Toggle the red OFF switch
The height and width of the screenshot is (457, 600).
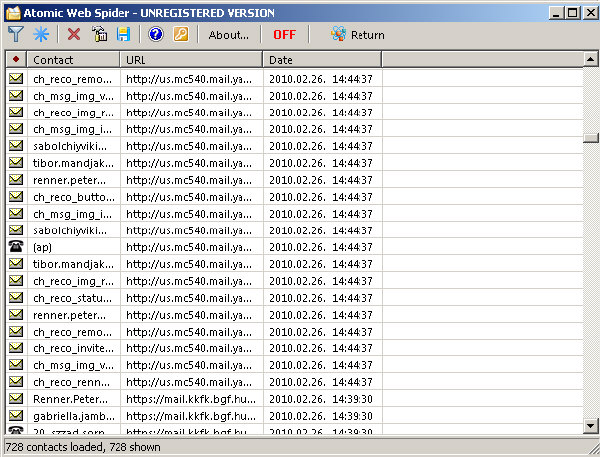pyautogui.click(x=284, y=35)
